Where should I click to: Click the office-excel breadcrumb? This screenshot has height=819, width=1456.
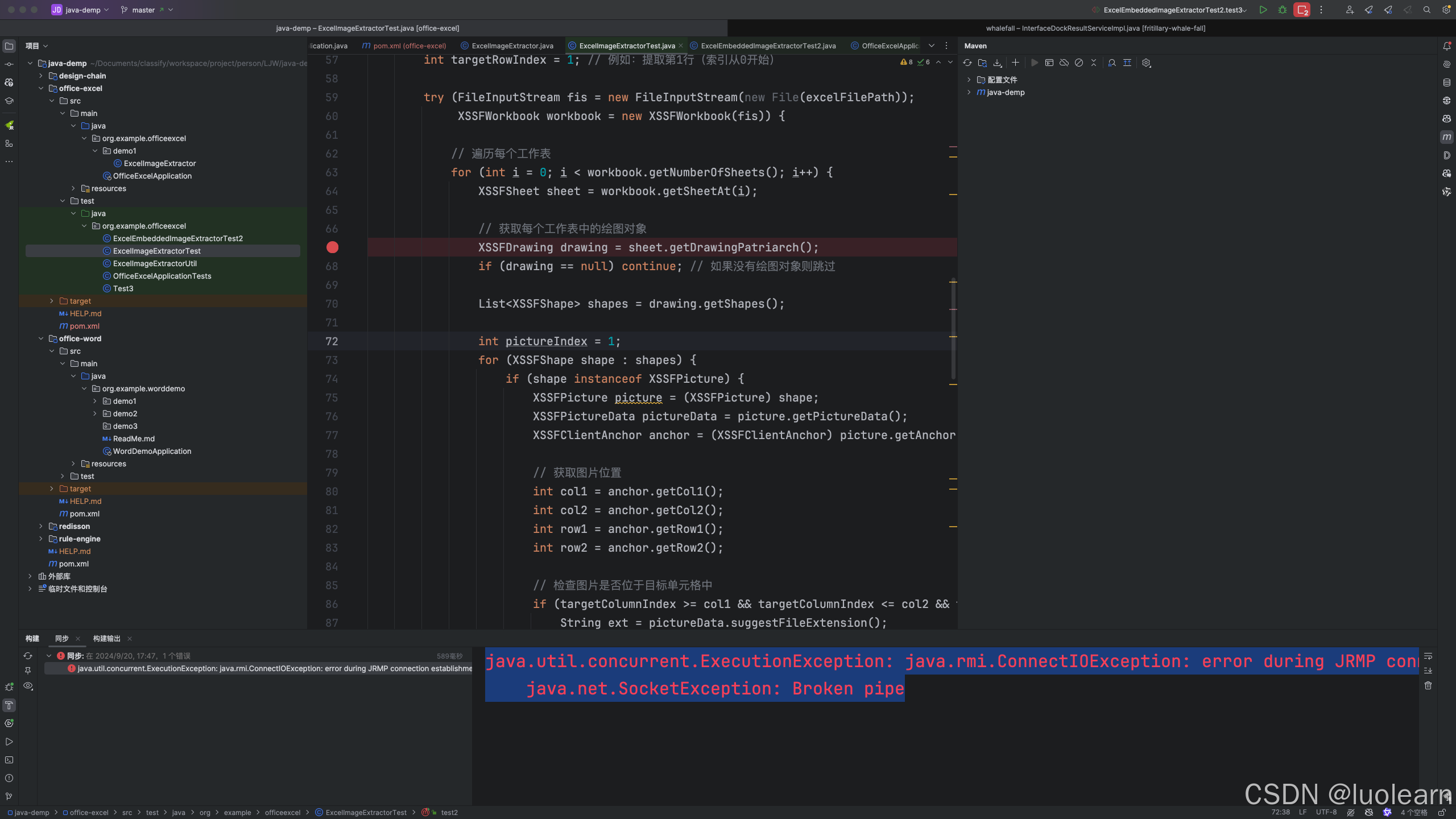89,813
